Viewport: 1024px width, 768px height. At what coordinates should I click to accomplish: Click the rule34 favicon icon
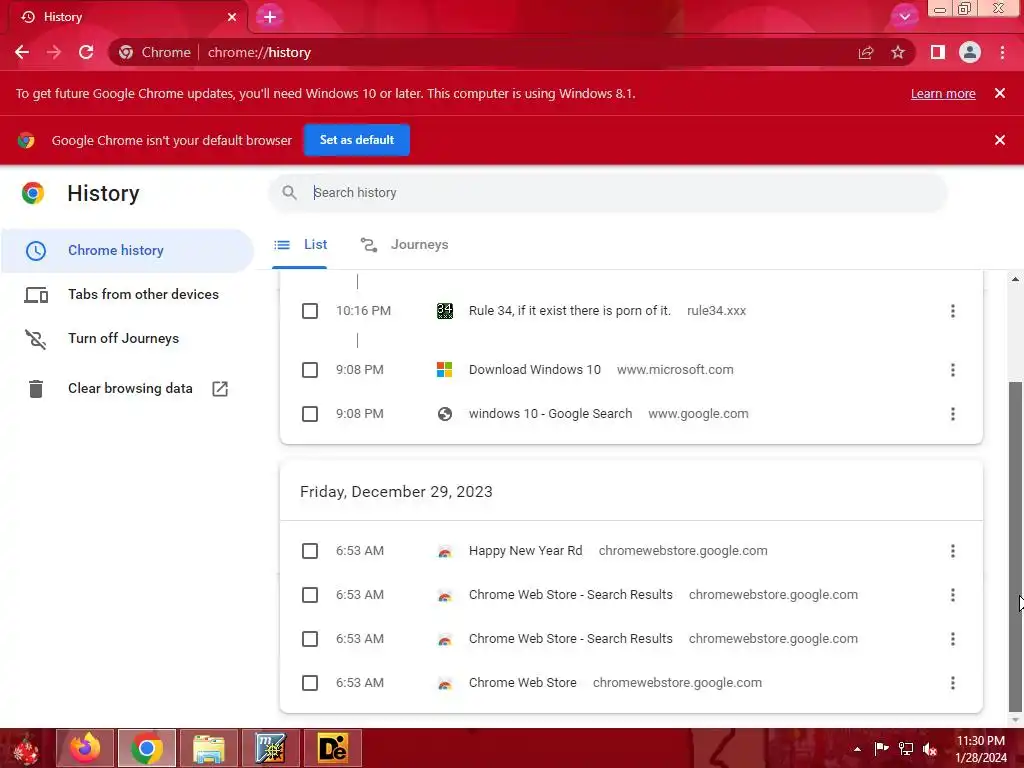click(x=445, y=311)
